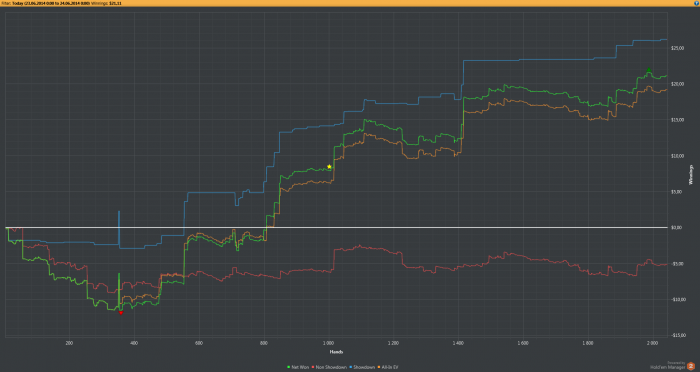The width and height of the screenshot is (700, 372).
Task: Toggle the Net Won legend entry
Action: (x=298, y=367)
